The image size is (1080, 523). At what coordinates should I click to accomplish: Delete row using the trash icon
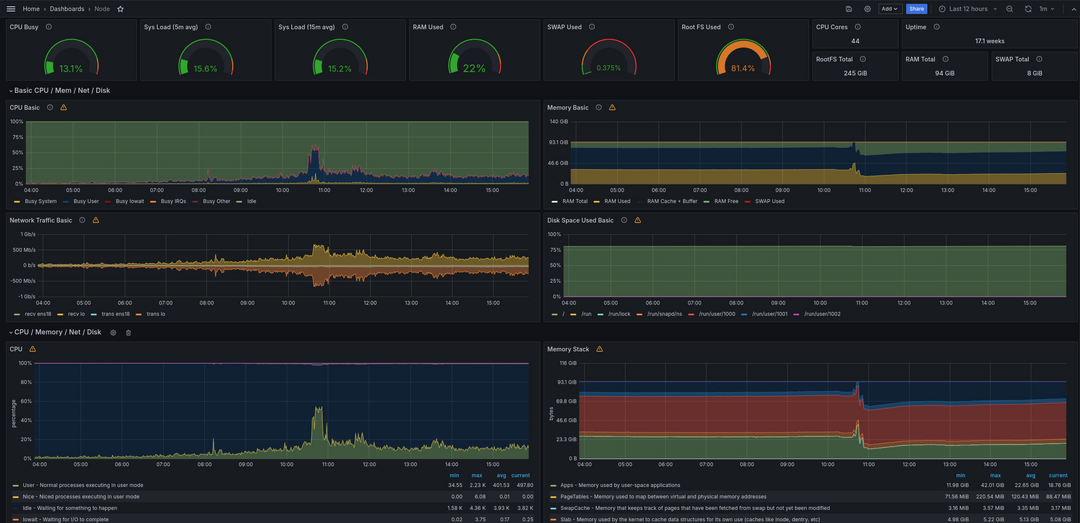(128, 332)
